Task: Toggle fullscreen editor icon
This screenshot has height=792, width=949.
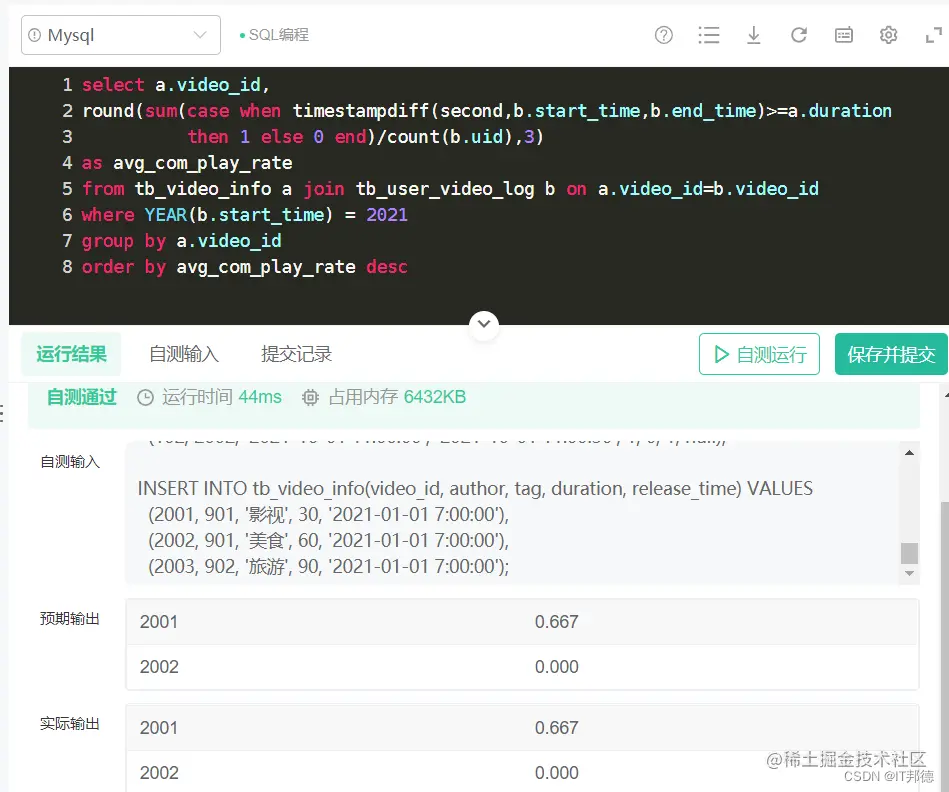Action: click(934, 35)
